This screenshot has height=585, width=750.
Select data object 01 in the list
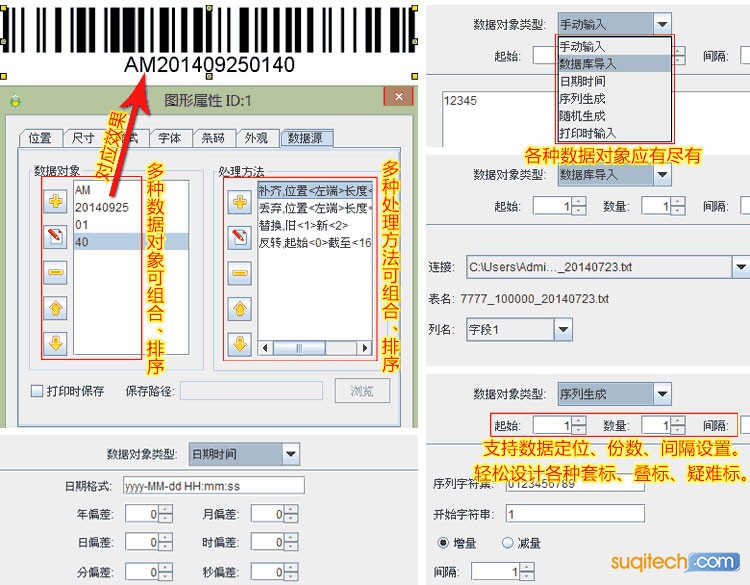[131, 224]
